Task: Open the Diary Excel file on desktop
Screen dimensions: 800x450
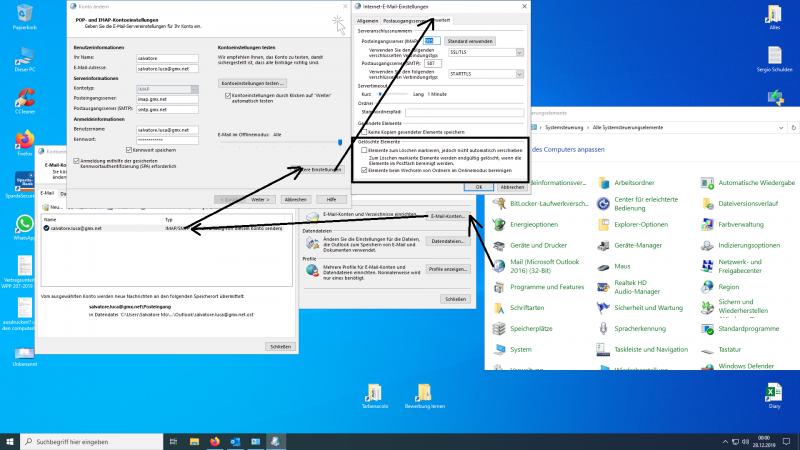Action: click(x=771, y=393)
